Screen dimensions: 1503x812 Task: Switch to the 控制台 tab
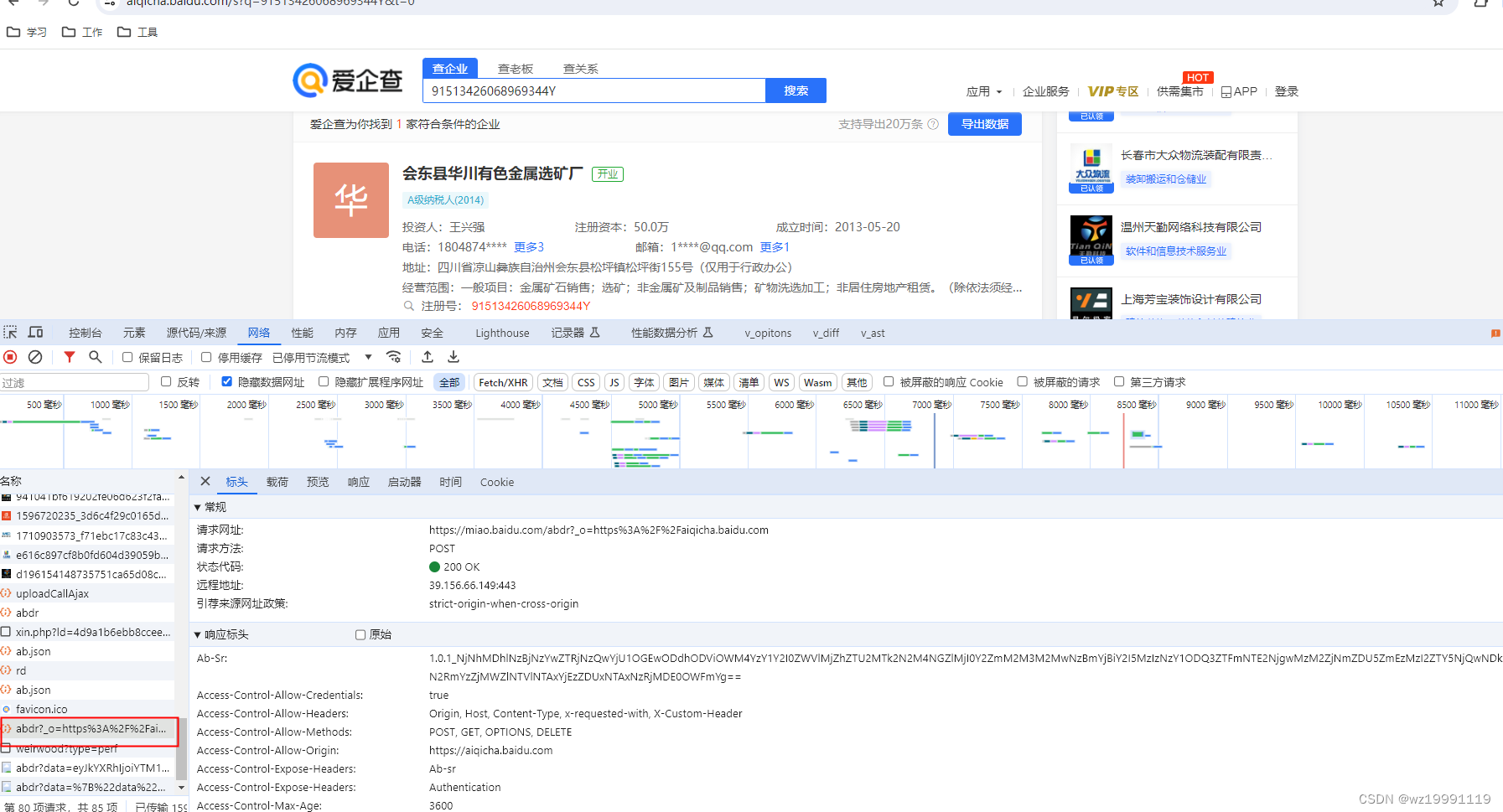[x=86, y=333]
